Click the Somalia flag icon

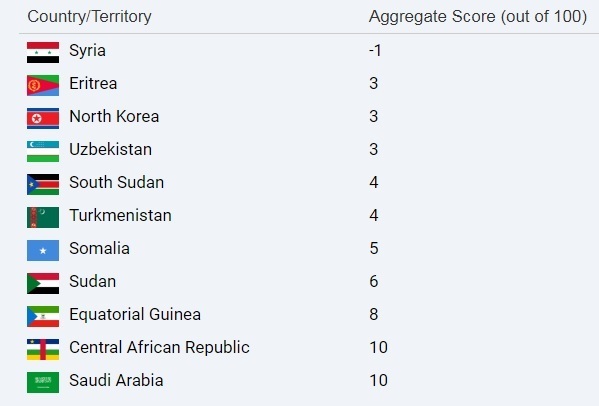tap(43, 250)
